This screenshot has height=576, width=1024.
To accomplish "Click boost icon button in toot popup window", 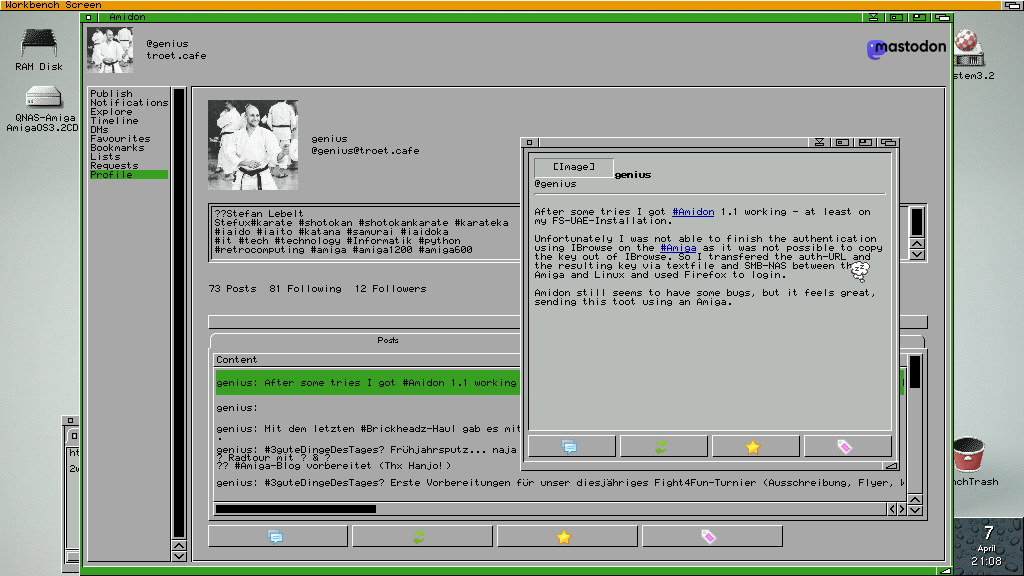I will click(664, 447).
